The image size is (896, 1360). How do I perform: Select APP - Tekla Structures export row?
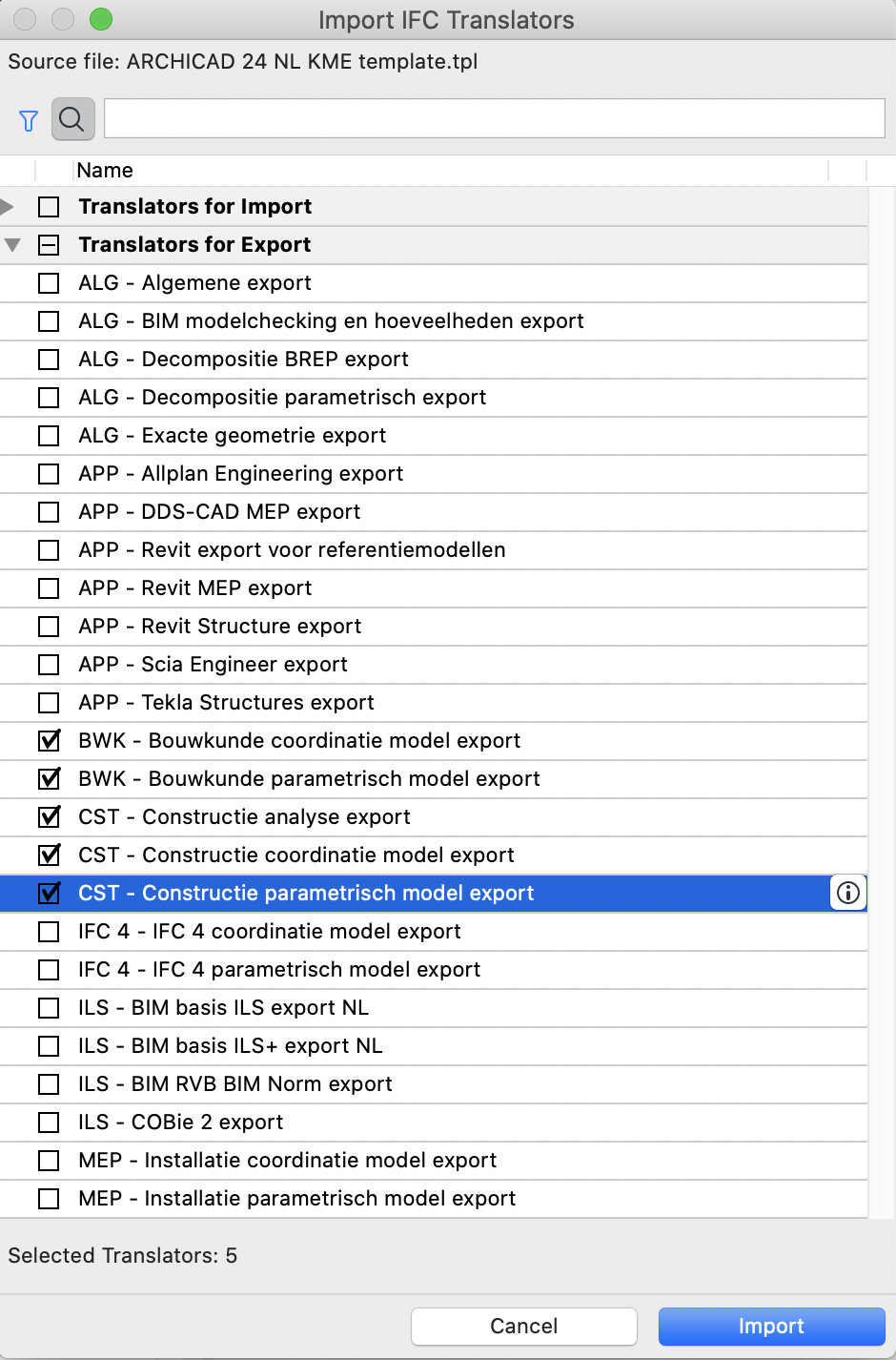click(x=434, y=703)
